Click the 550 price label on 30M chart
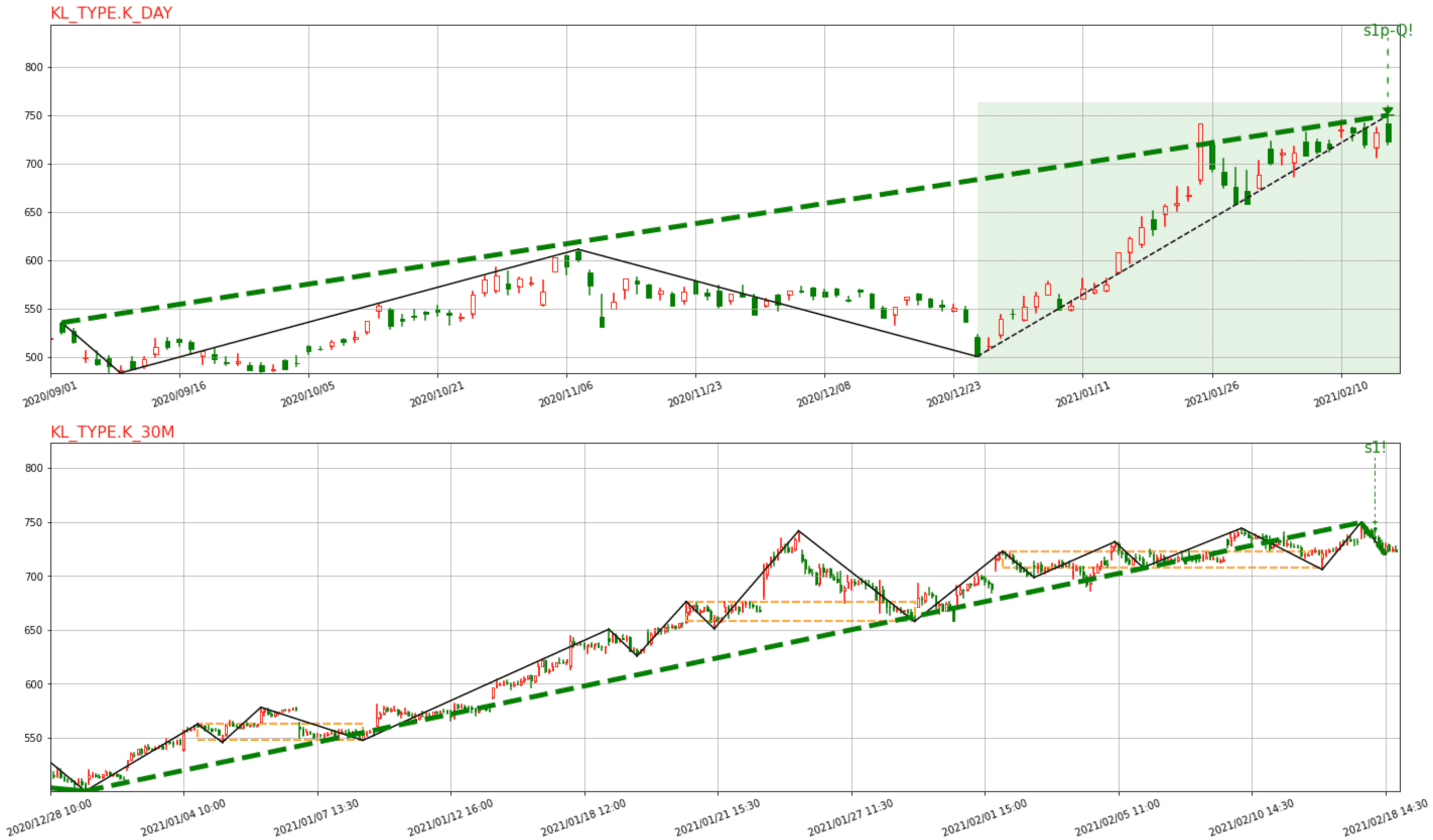 click(x=34, y=738)
